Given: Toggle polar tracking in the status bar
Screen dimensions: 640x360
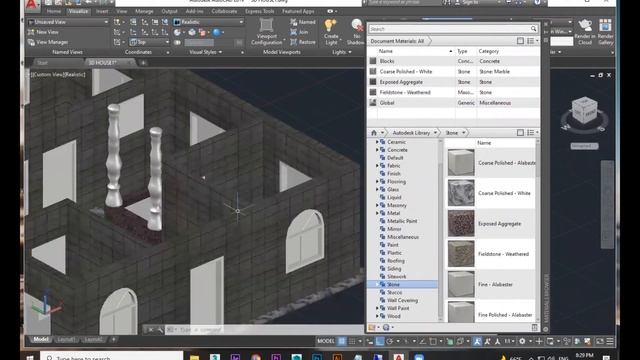Looking at the screenshot, I should (389, 341).
